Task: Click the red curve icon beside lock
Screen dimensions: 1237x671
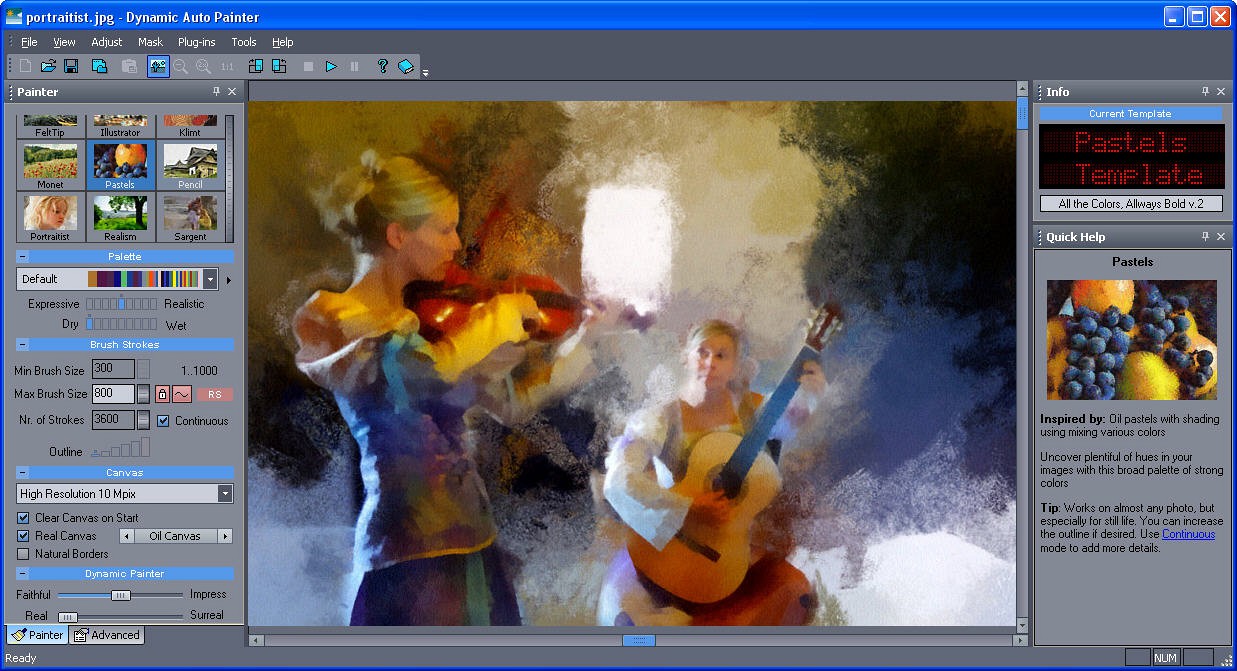Action: tap(182, 394)
